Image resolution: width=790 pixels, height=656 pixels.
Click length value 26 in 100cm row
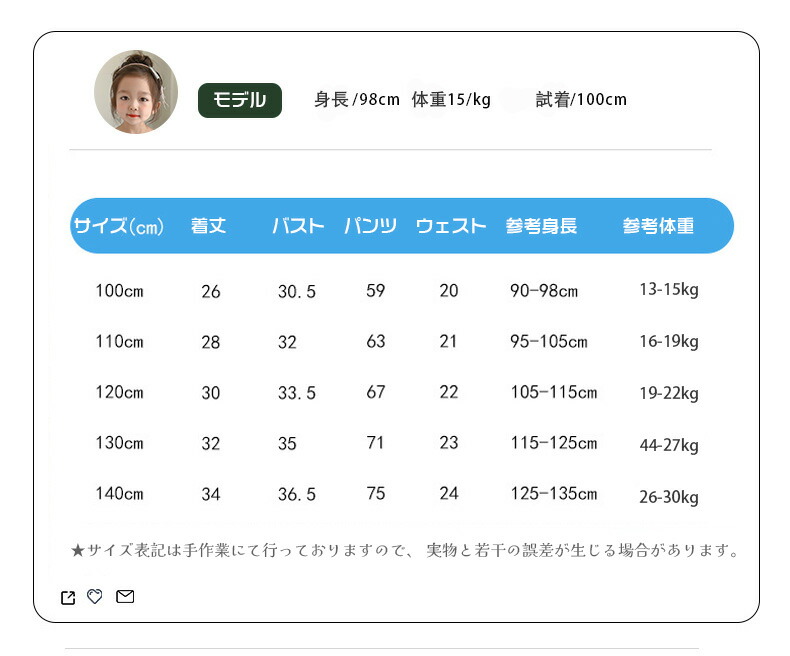[211, 291]
